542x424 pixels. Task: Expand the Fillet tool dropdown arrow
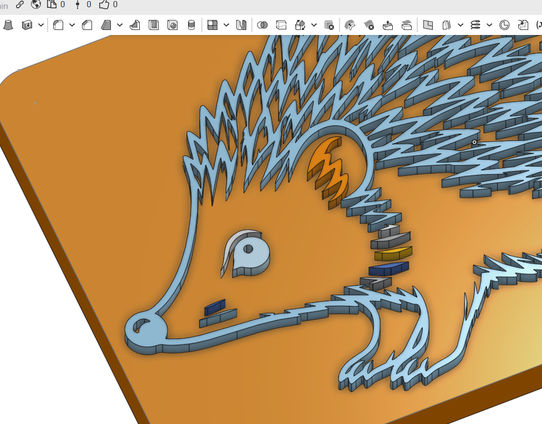click(x=72, y=25)
